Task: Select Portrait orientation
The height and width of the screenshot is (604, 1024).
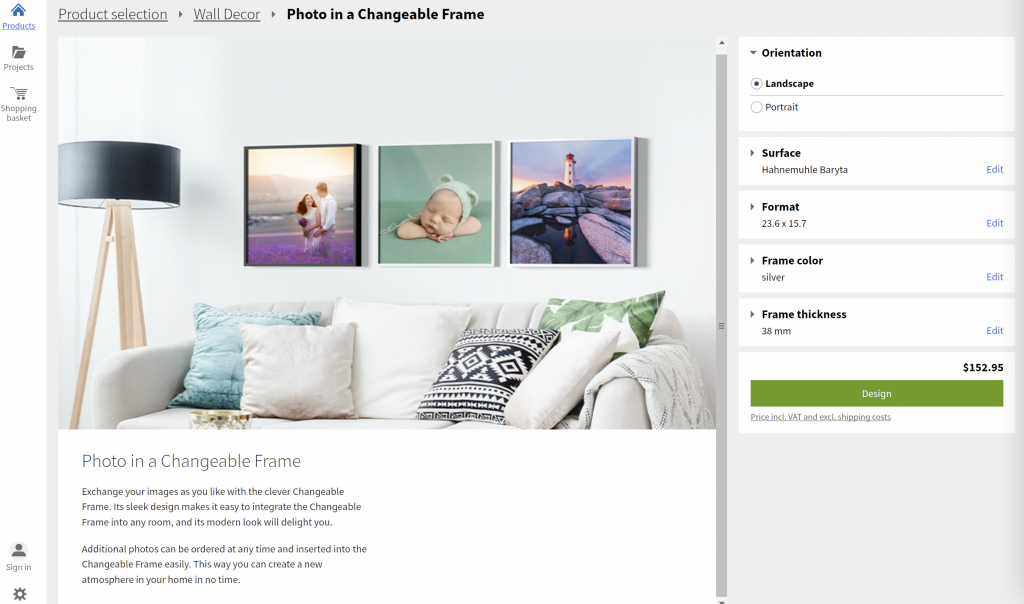Action: (756, 107)
